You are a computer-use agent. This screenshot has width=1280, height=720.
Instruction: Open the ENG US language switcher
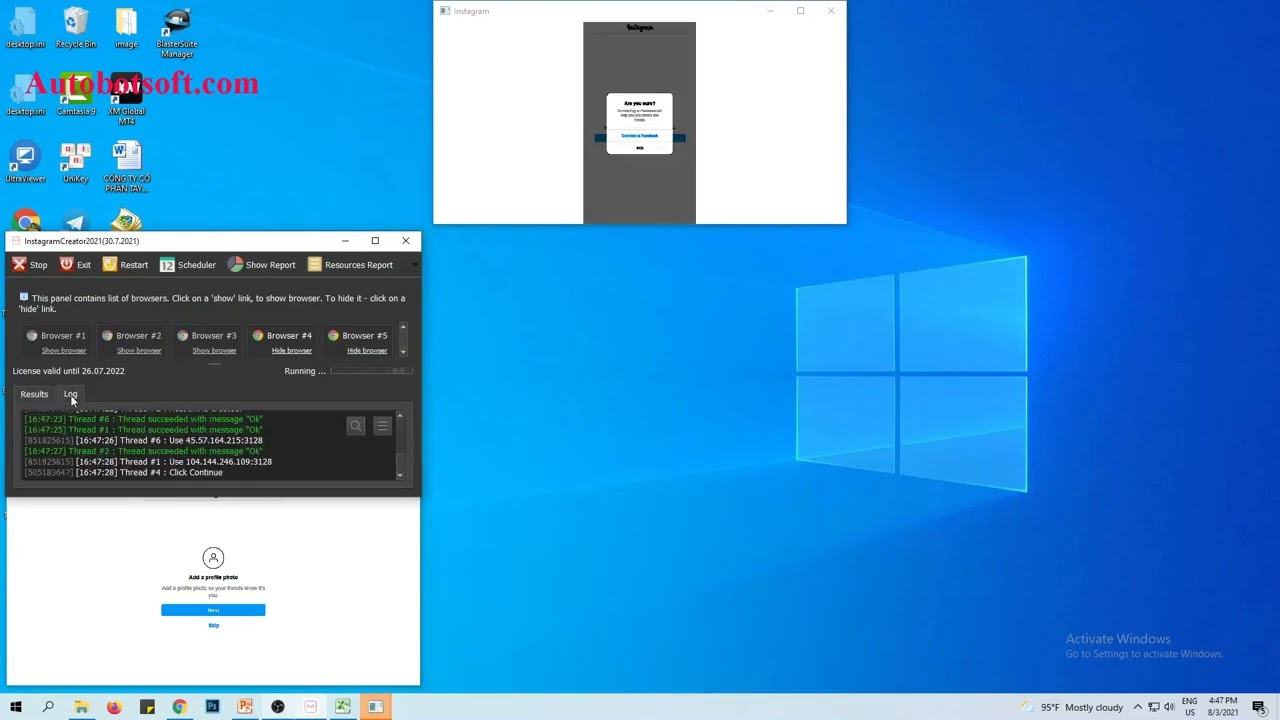coord(1190,707)
